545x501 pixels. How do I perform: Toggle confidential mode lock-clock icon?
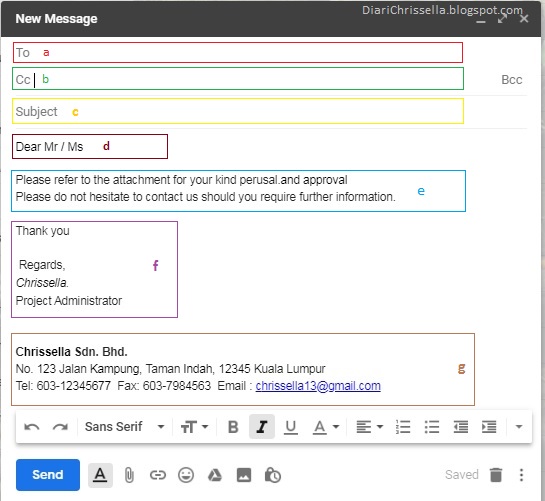(x=273, y=475)
